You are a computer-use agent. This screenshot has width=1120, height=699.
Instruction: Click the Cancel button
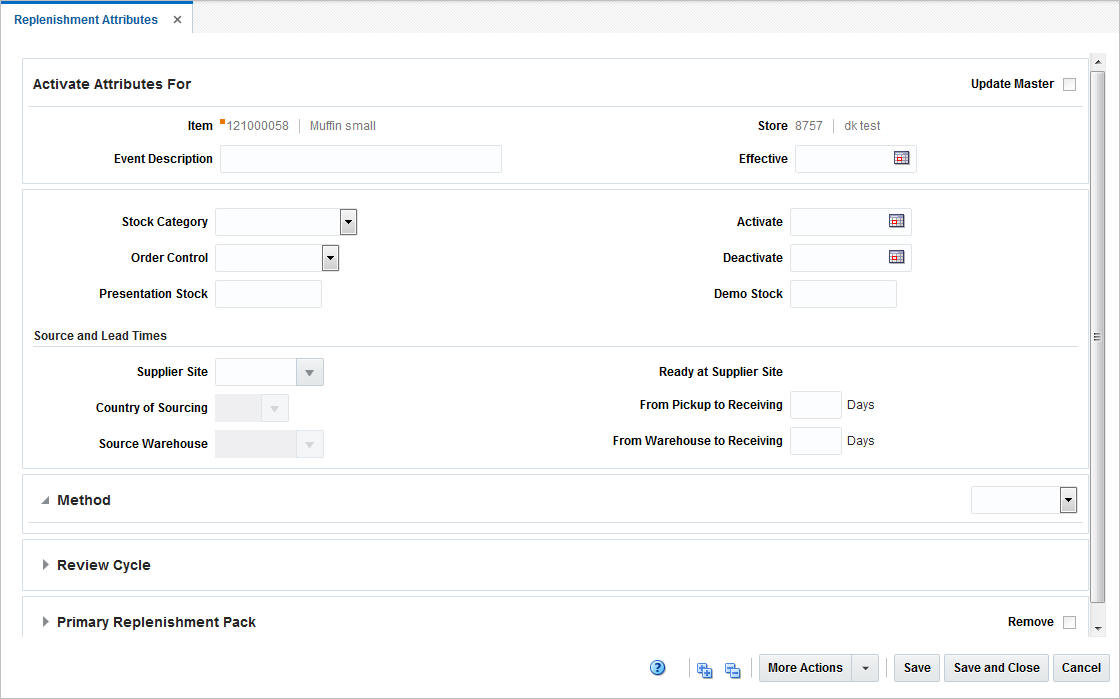coord(1081,667)
